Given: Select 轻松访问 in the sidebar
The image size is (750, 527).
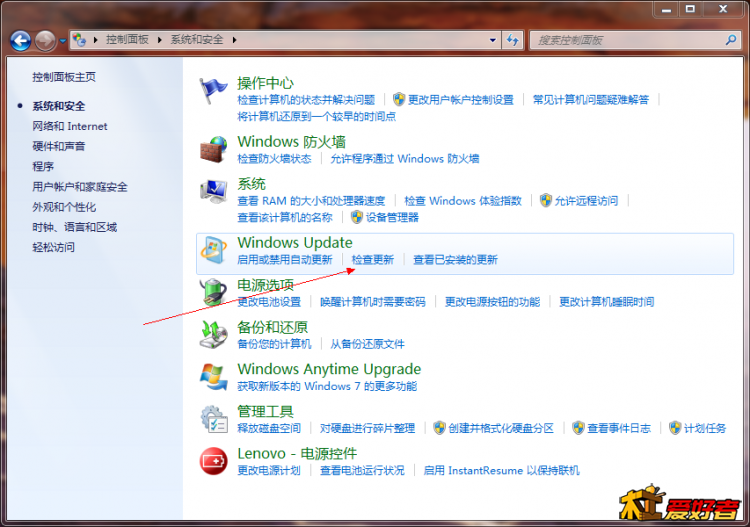Looking at the screenshot, I should point(53,247).
